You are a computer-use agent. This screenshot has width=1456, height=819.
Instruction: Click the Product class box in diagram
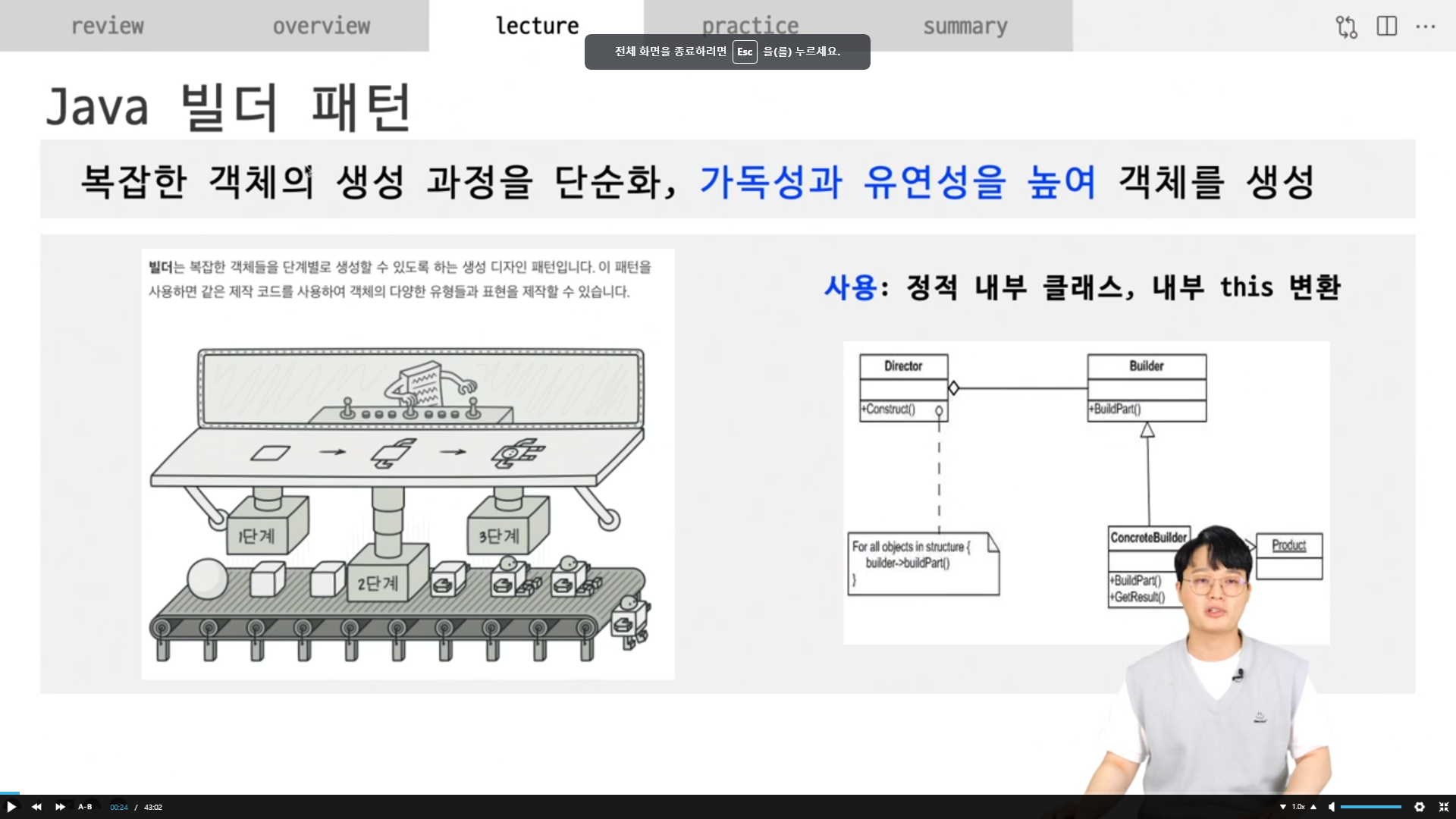pos(1289,557)
